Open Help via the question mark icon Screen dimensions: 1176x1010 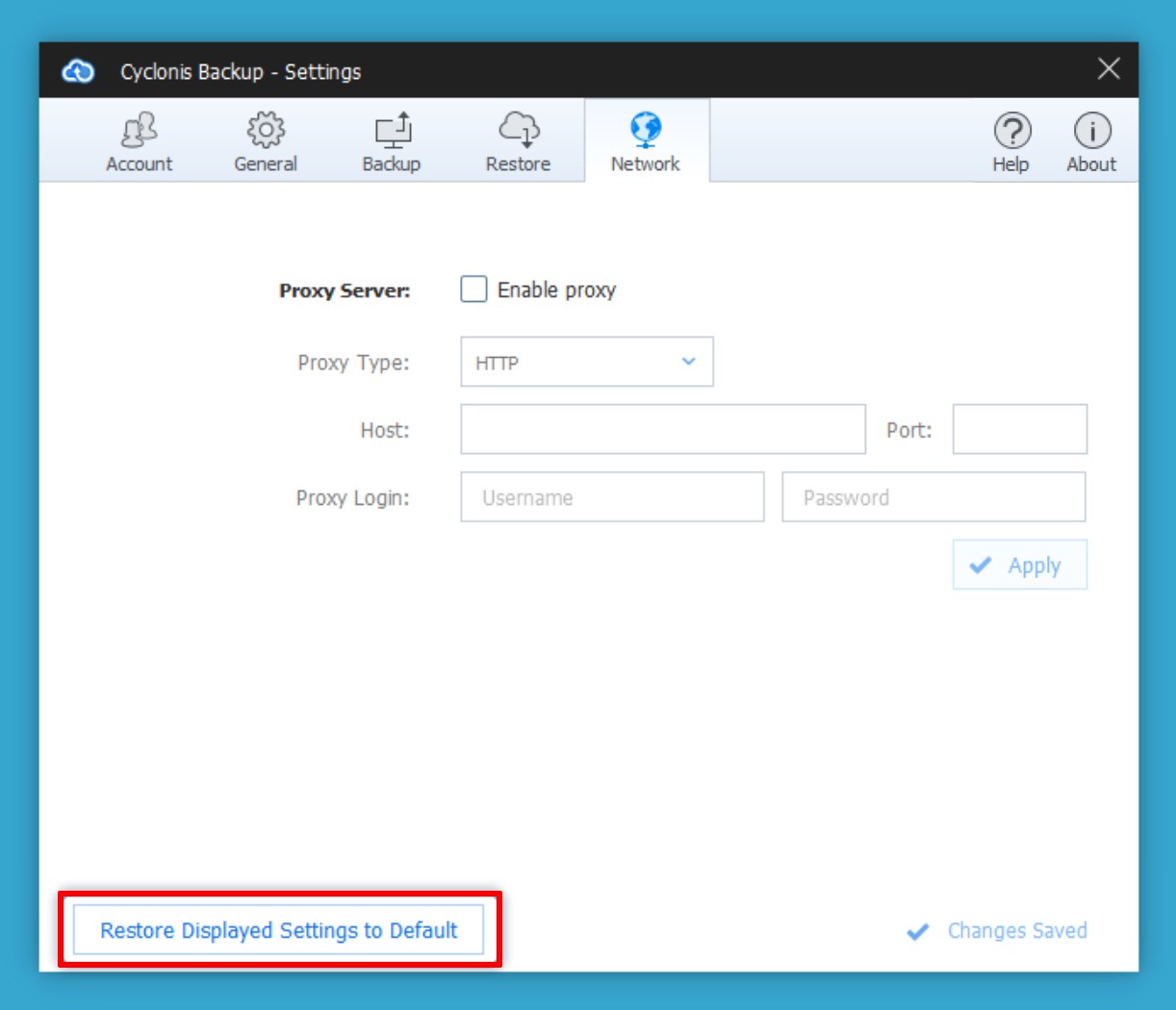(x=1011, y=131)
